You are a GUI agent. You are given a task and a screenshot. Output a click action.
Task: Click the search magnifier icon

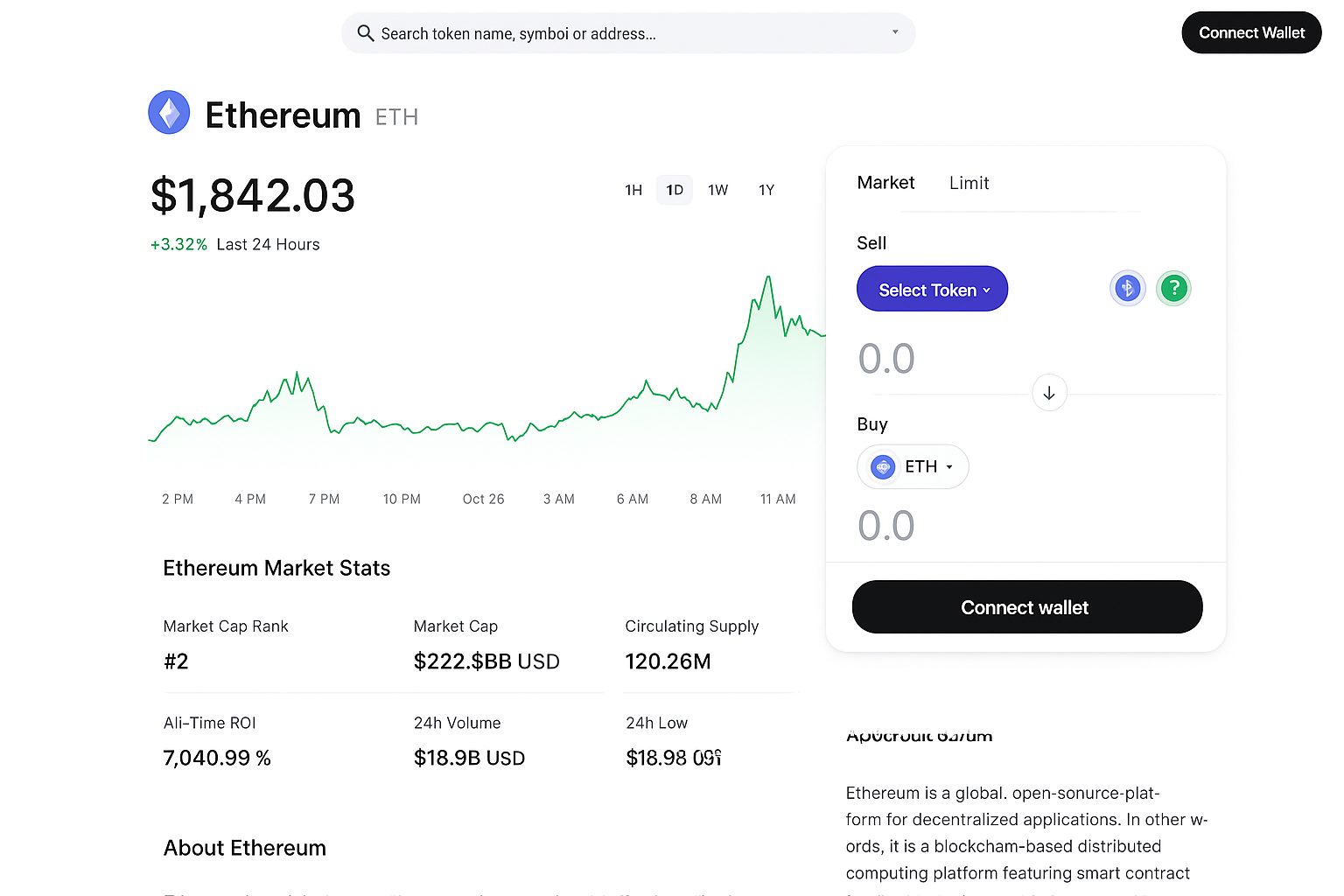coord(366,32)
